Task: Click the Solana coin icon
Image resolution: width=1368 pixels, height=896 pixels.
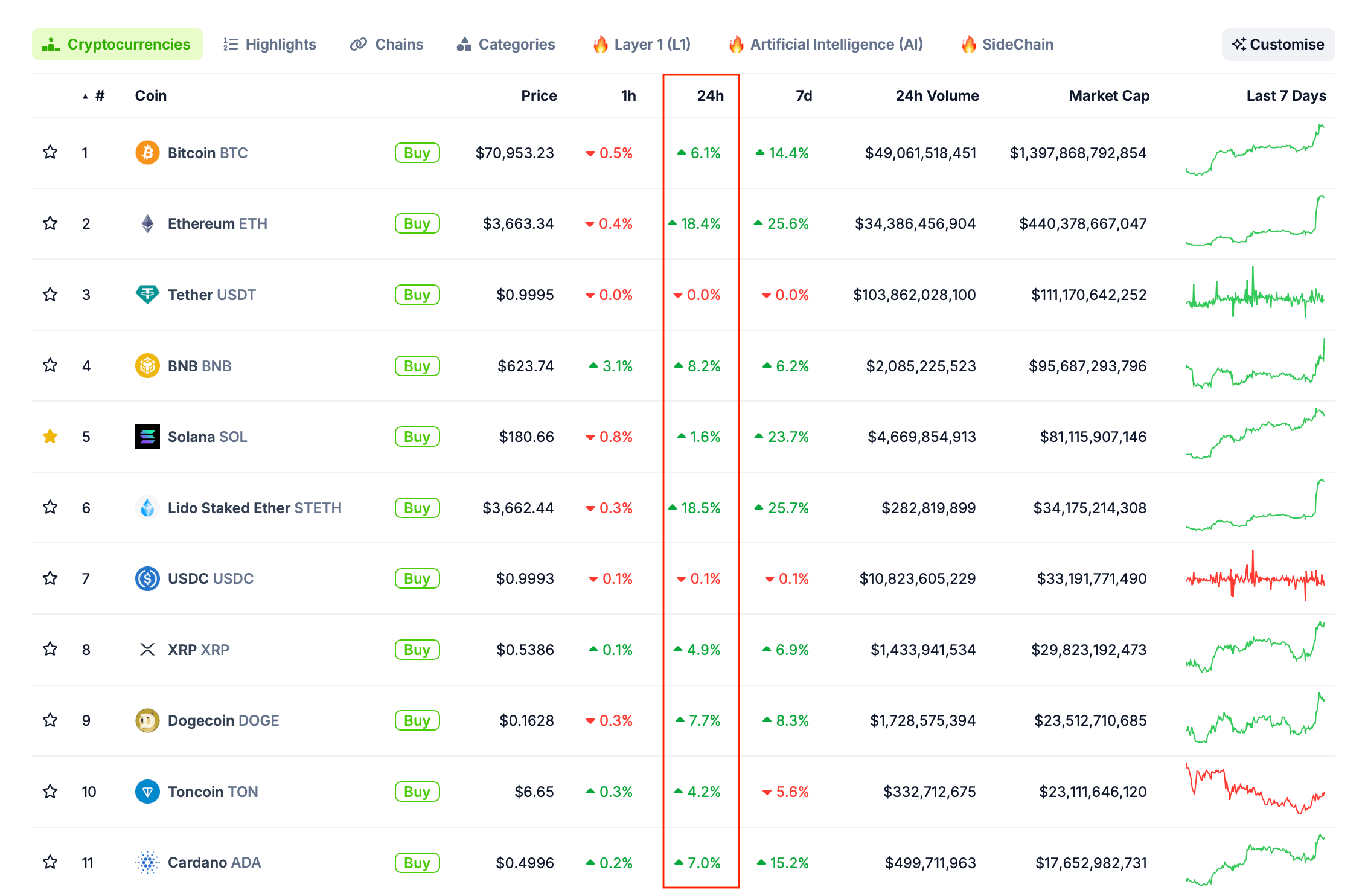Action: [147, 437]
